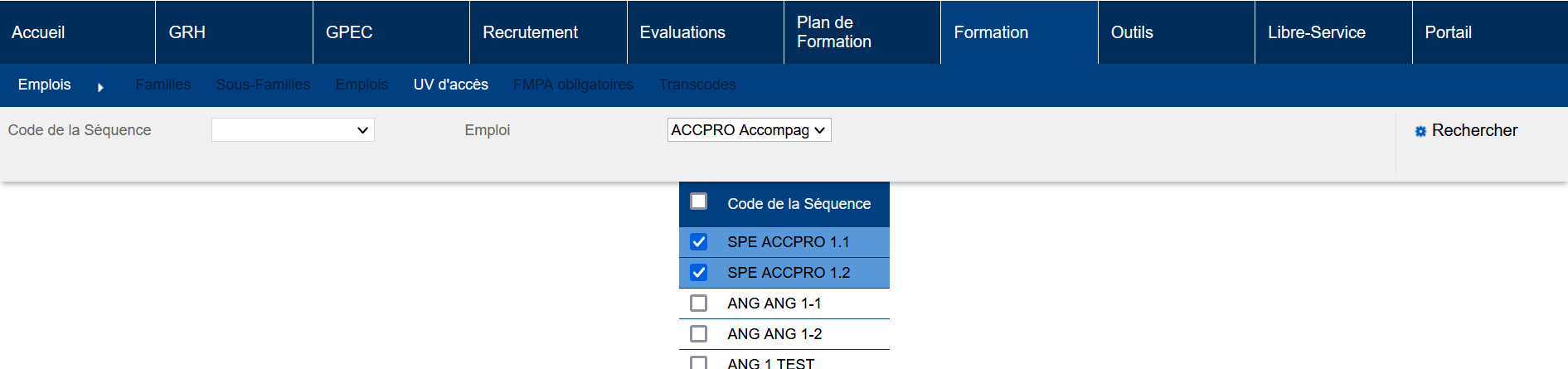Image resolution: width=1568 pixels, height=369 pixels.
Task: Switch to the FMPA obligatoires tab
Action: (573, 85)
